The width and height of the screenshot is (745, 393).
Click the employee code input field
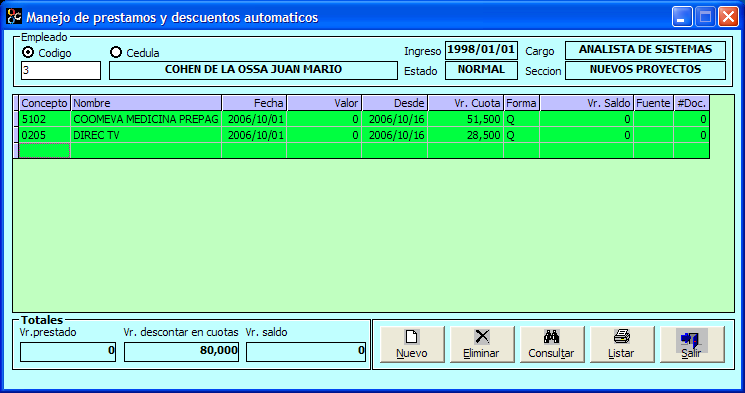pos(61,70)
